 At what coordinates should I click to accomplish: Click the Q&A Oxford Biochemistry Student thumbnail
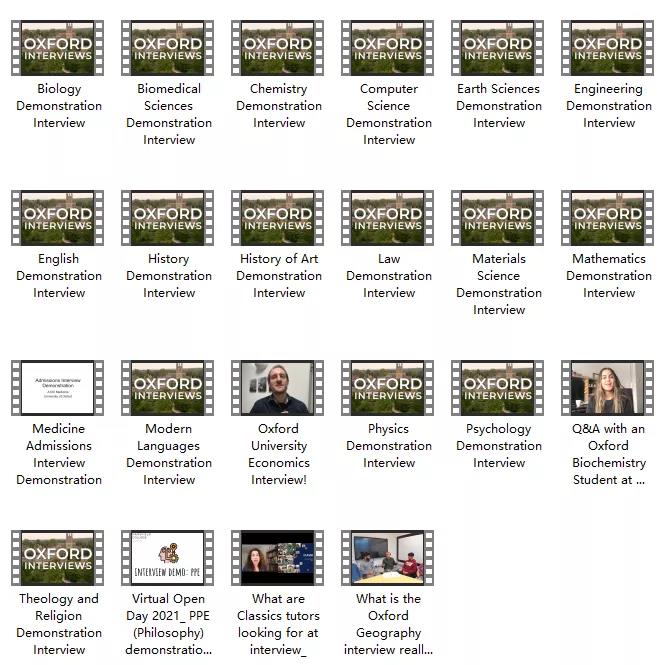click(x=607, y=388)
